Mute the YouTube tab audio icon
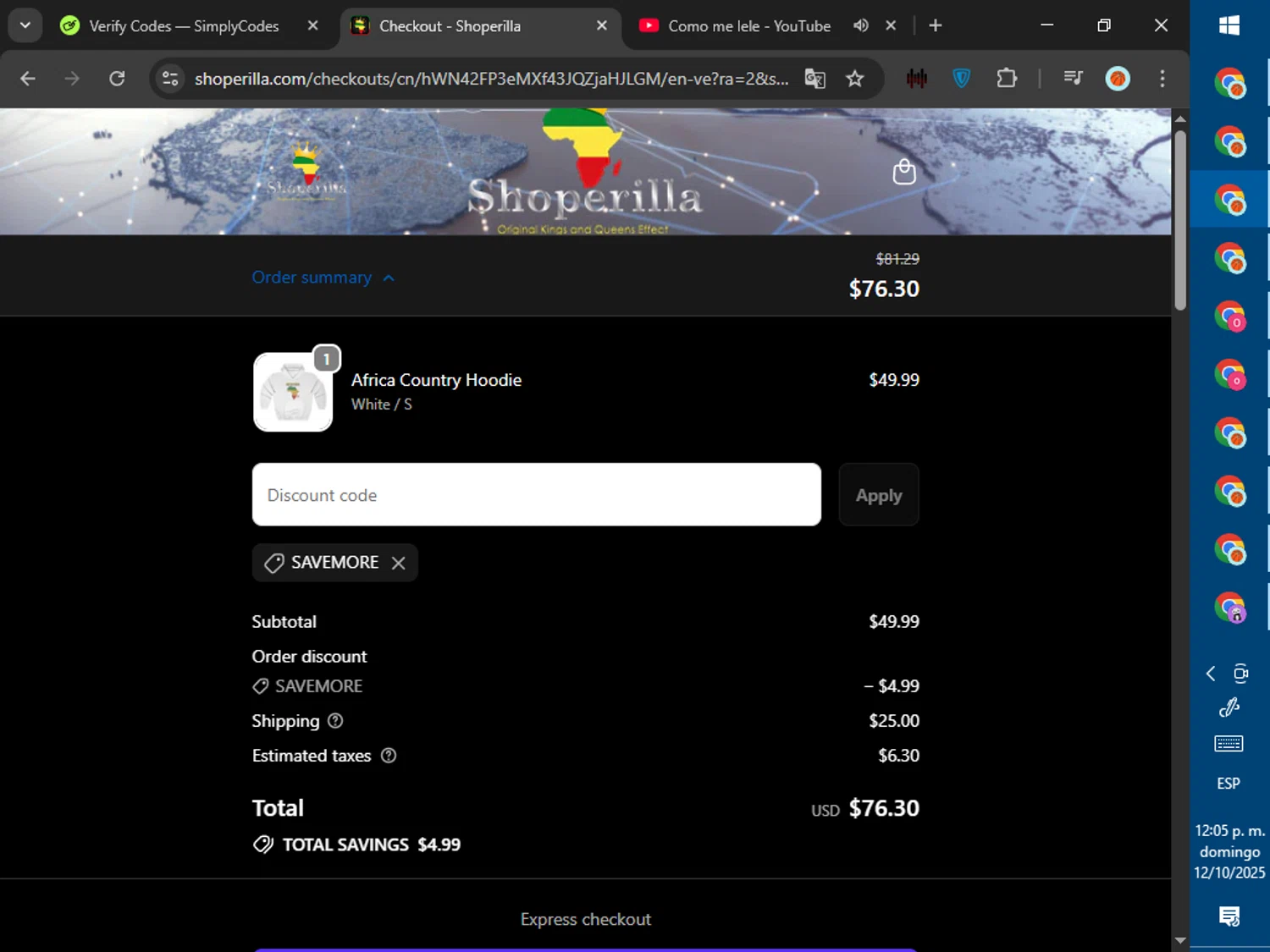The height and width of the screenshot is (952, 1270). 861,25
